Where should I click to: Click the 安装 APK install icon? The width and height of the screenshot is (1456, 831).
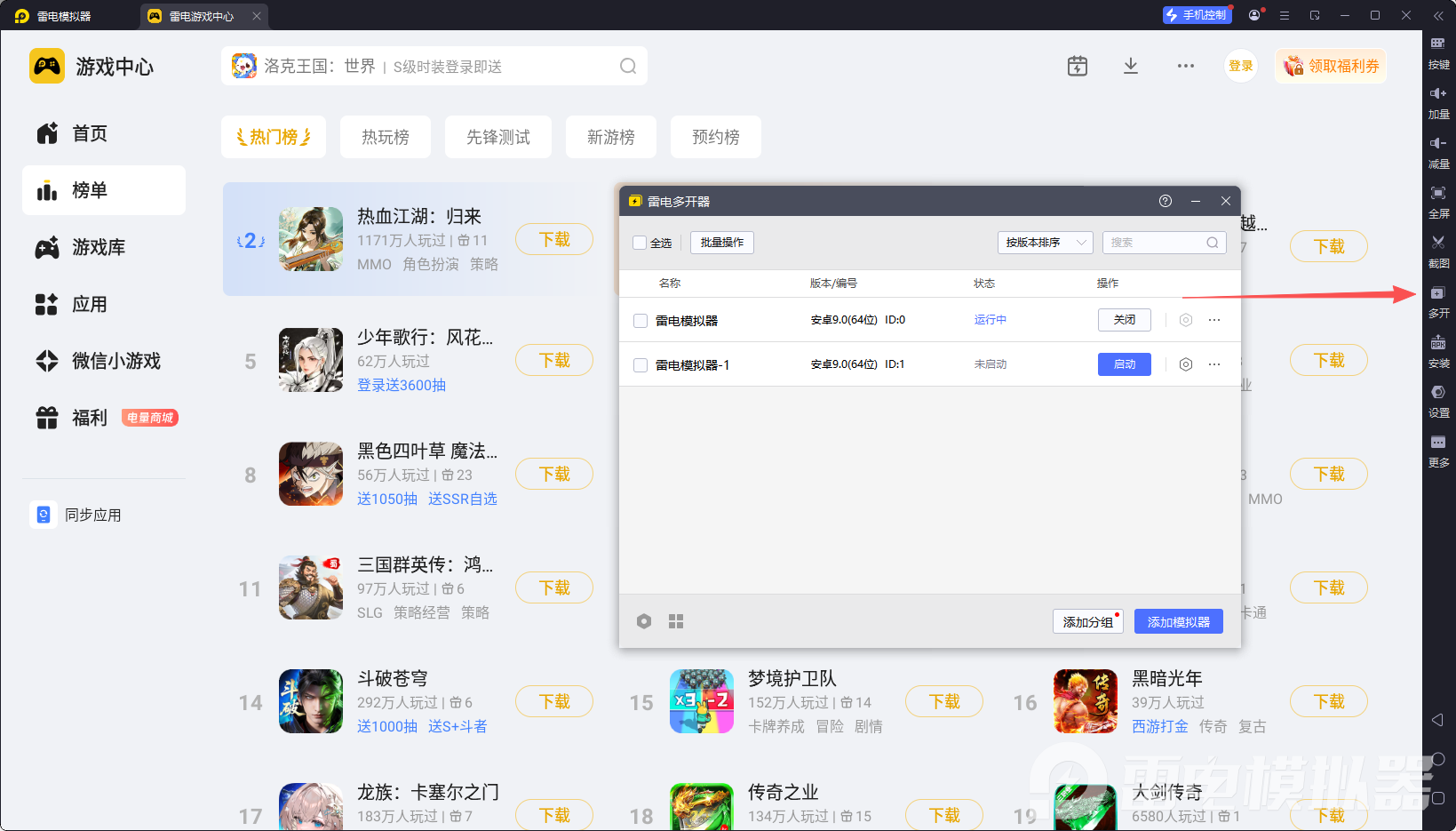[1438, 350]
